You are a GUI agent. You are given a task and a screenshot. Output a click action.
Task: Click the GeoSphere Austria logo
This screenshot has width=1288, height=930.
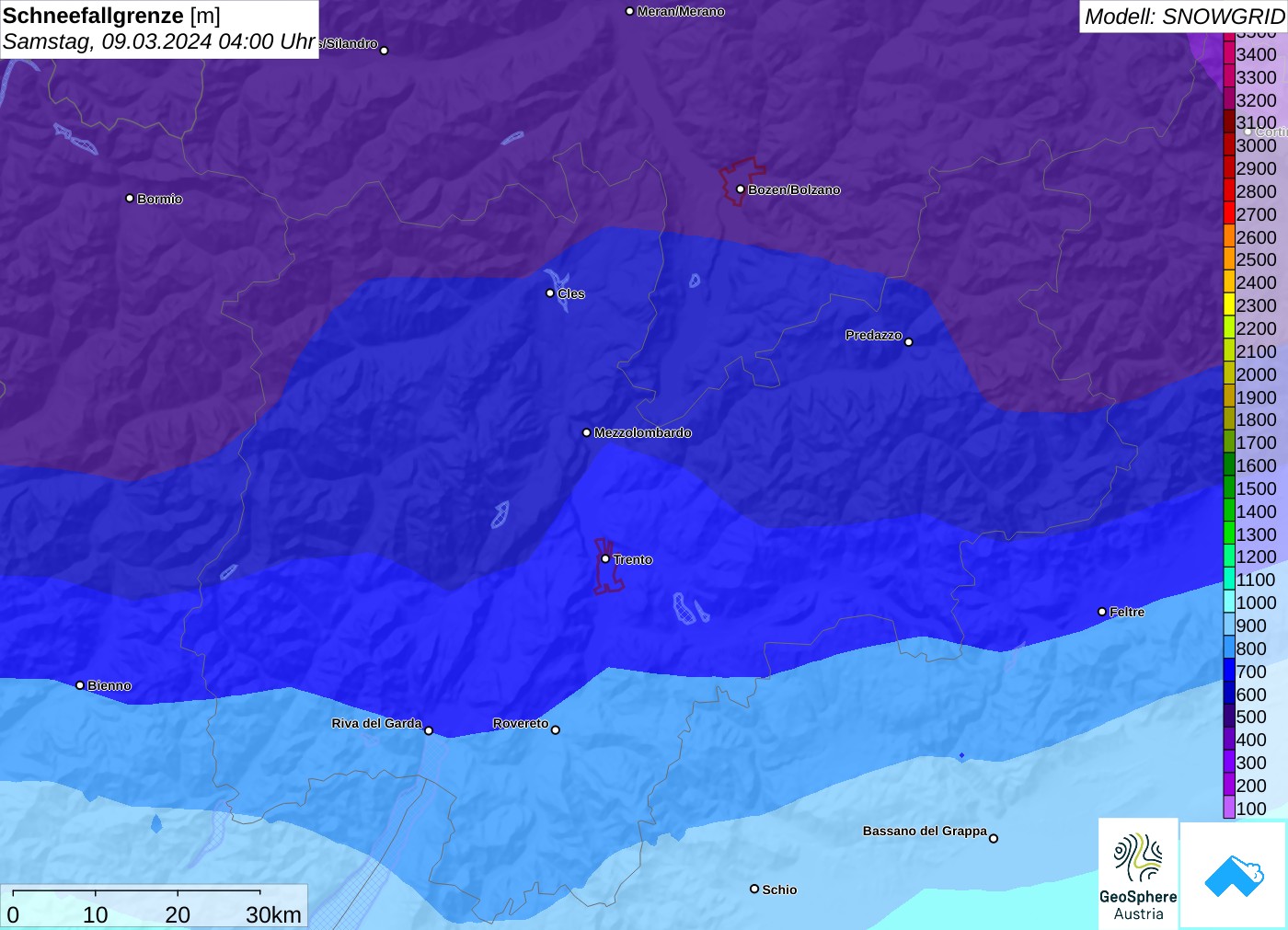[1138, 873]
